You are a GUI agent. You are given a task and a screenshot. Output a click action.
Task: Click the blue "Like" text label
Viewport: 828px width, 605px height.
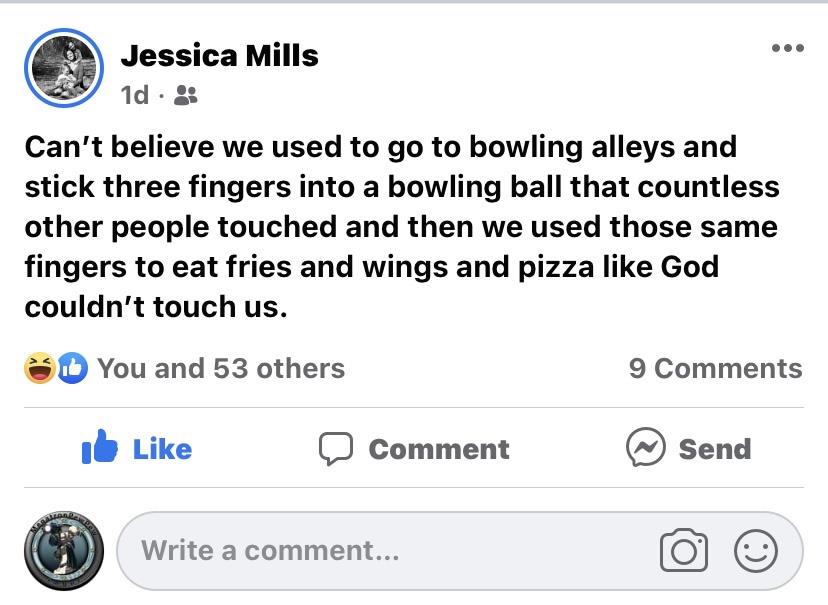(x=162, y=449)
